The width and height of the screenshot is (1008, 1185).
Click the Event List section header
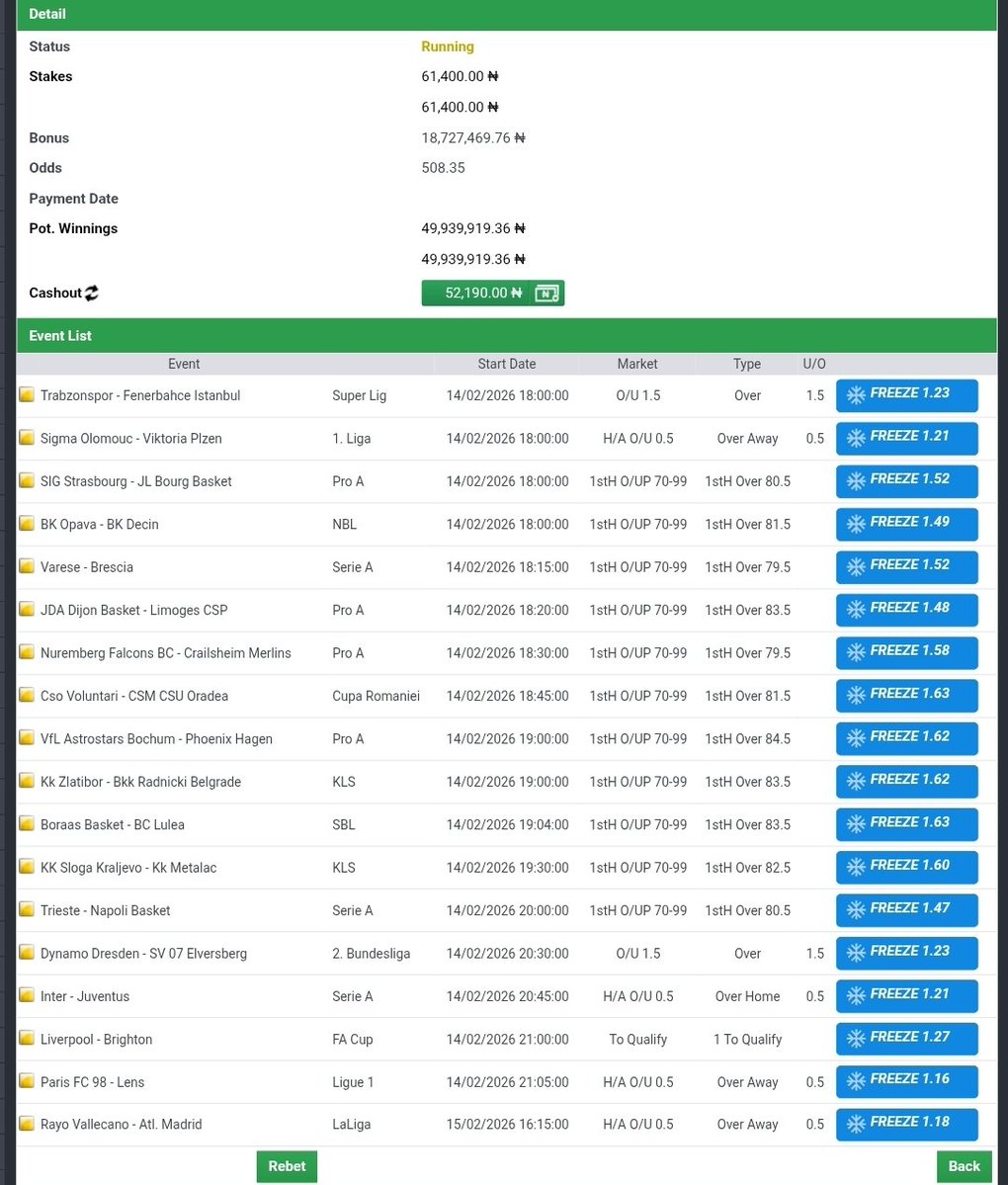tap(506, 336)
